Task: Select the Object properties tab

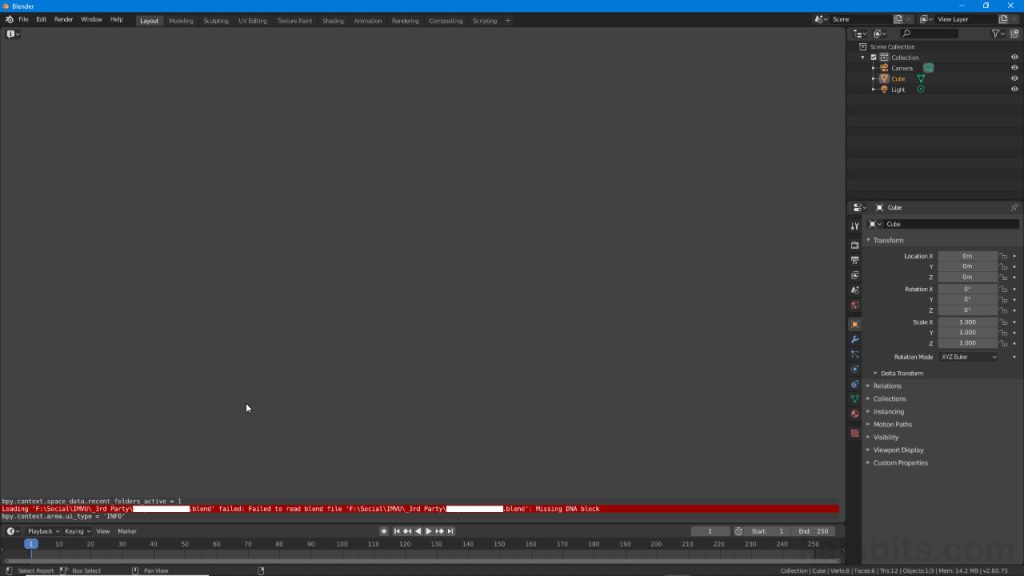Action: pos(855,324)
